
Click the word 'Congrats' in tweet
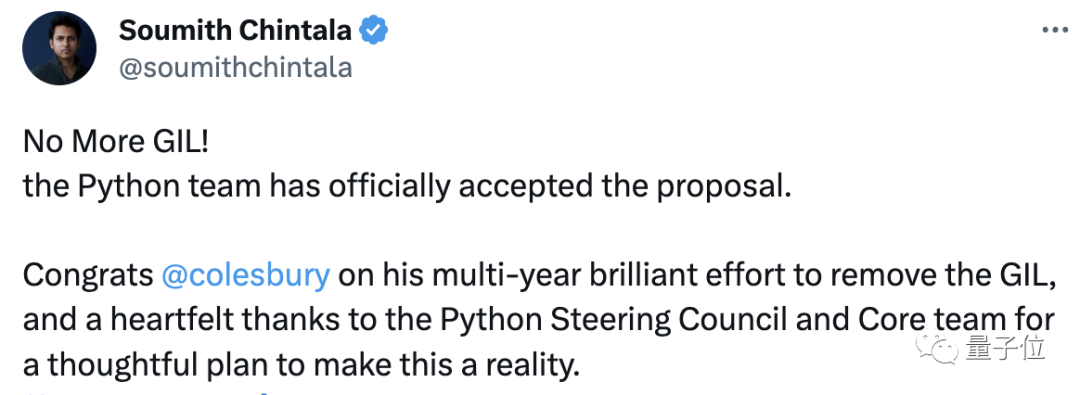88,275
